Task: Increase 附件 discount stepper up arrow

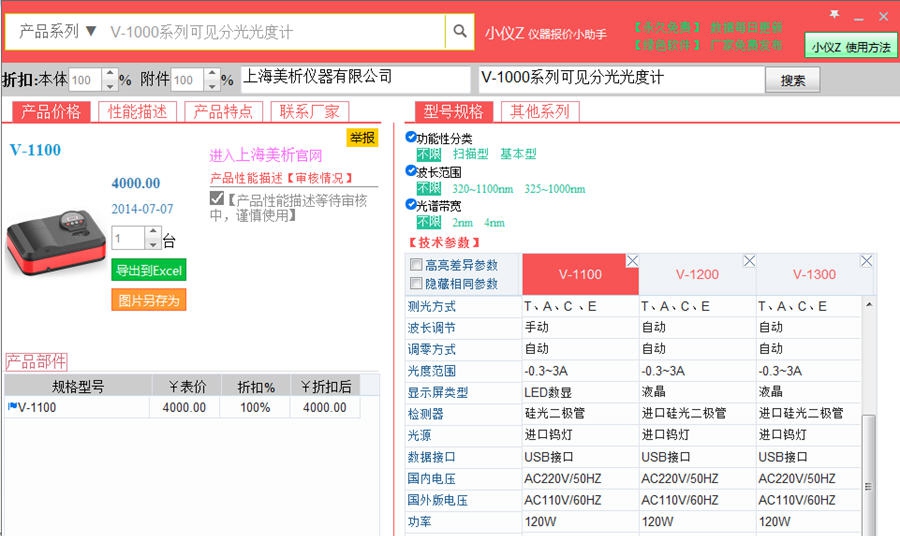Action: coord(212,73)
